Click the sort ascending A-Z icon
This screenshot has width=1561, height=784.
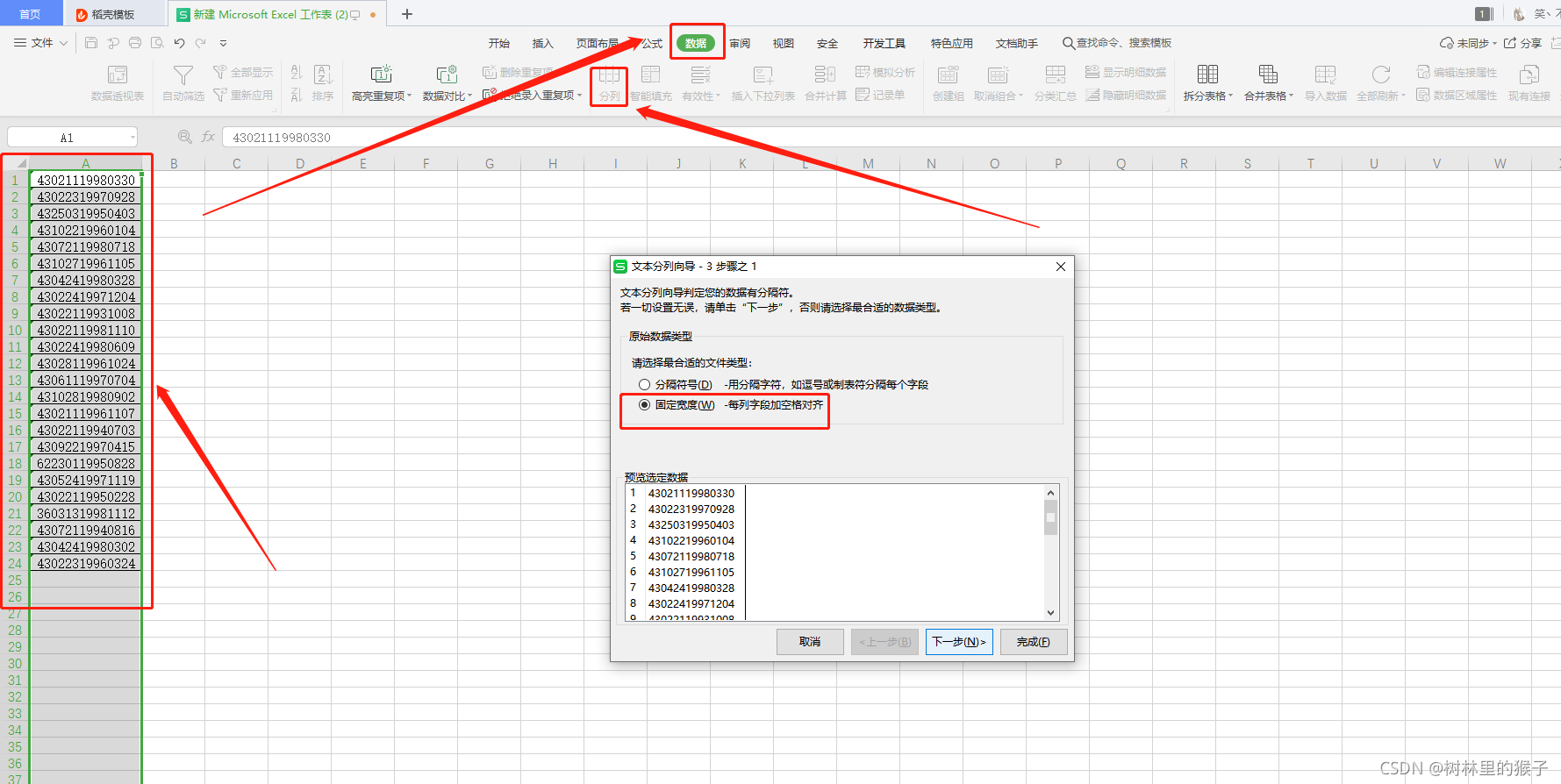click(297, 72)
